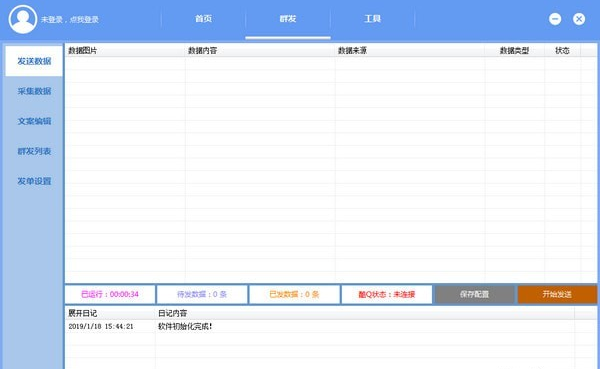The height and width of the screenshot is (369, 603).
Task: Open the 工具 tab
Action: tap(372, 19)
